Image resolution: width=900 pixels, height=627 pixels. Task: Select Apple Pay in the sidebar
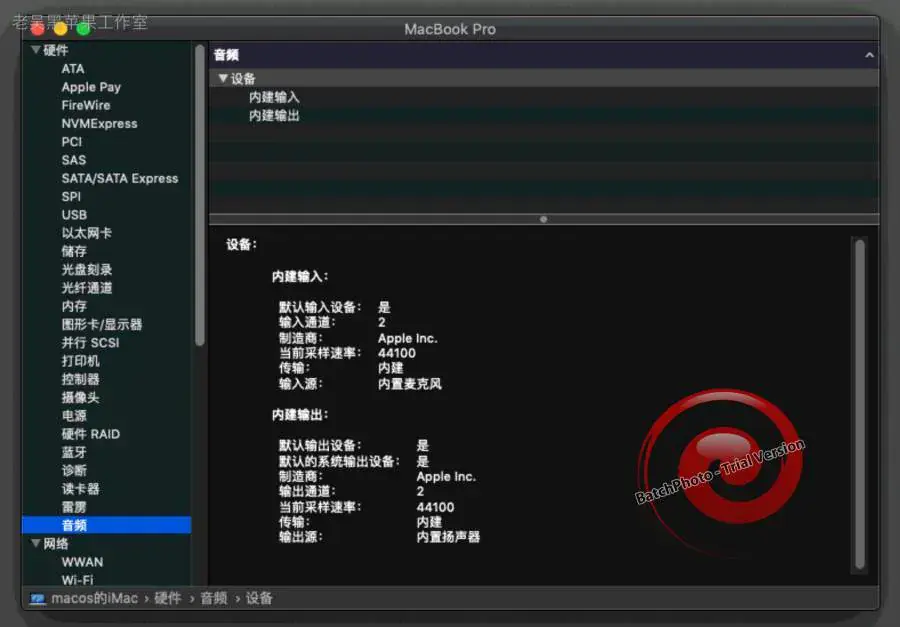click(91, 87)
